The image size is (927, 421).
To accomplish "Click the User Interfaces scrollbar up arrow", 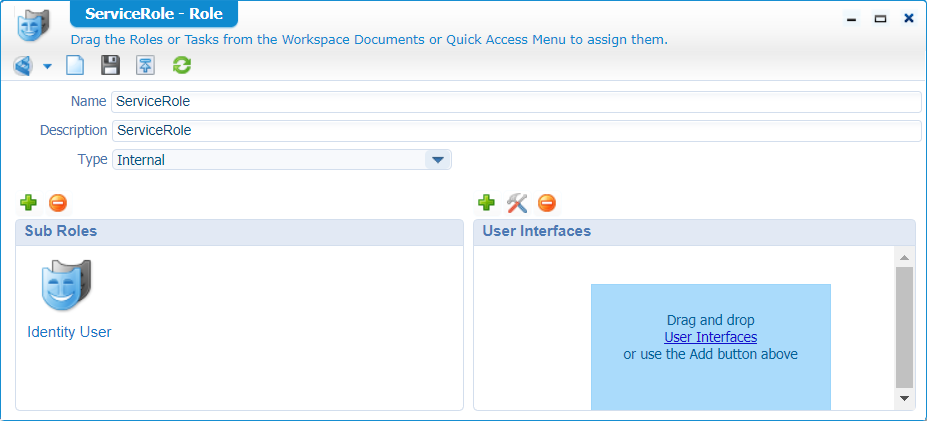I will tap(904, 258).
